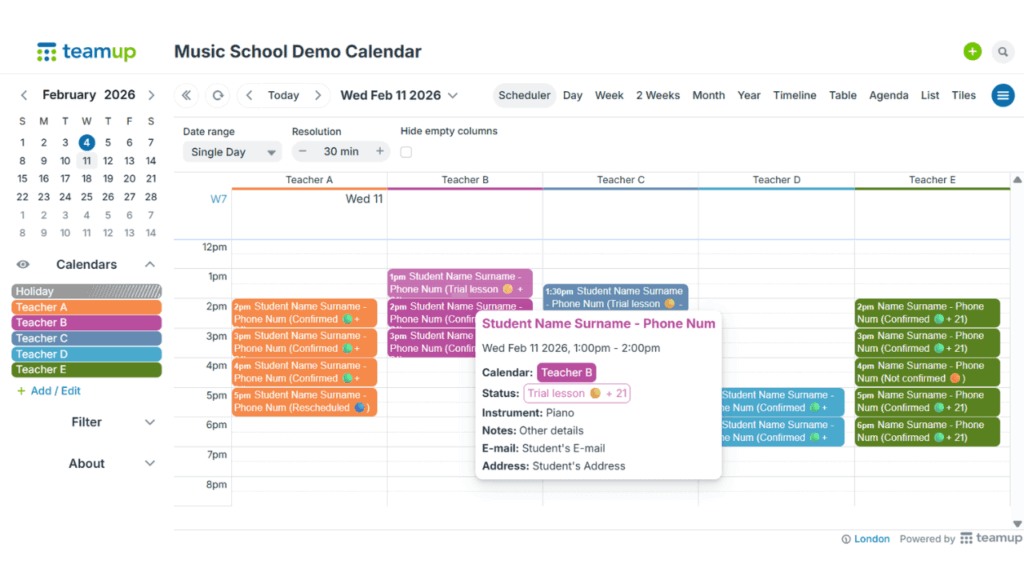Go to previous month in mini calendar
Viewport: 1024px width, 576px height.
tap(24, 96)
